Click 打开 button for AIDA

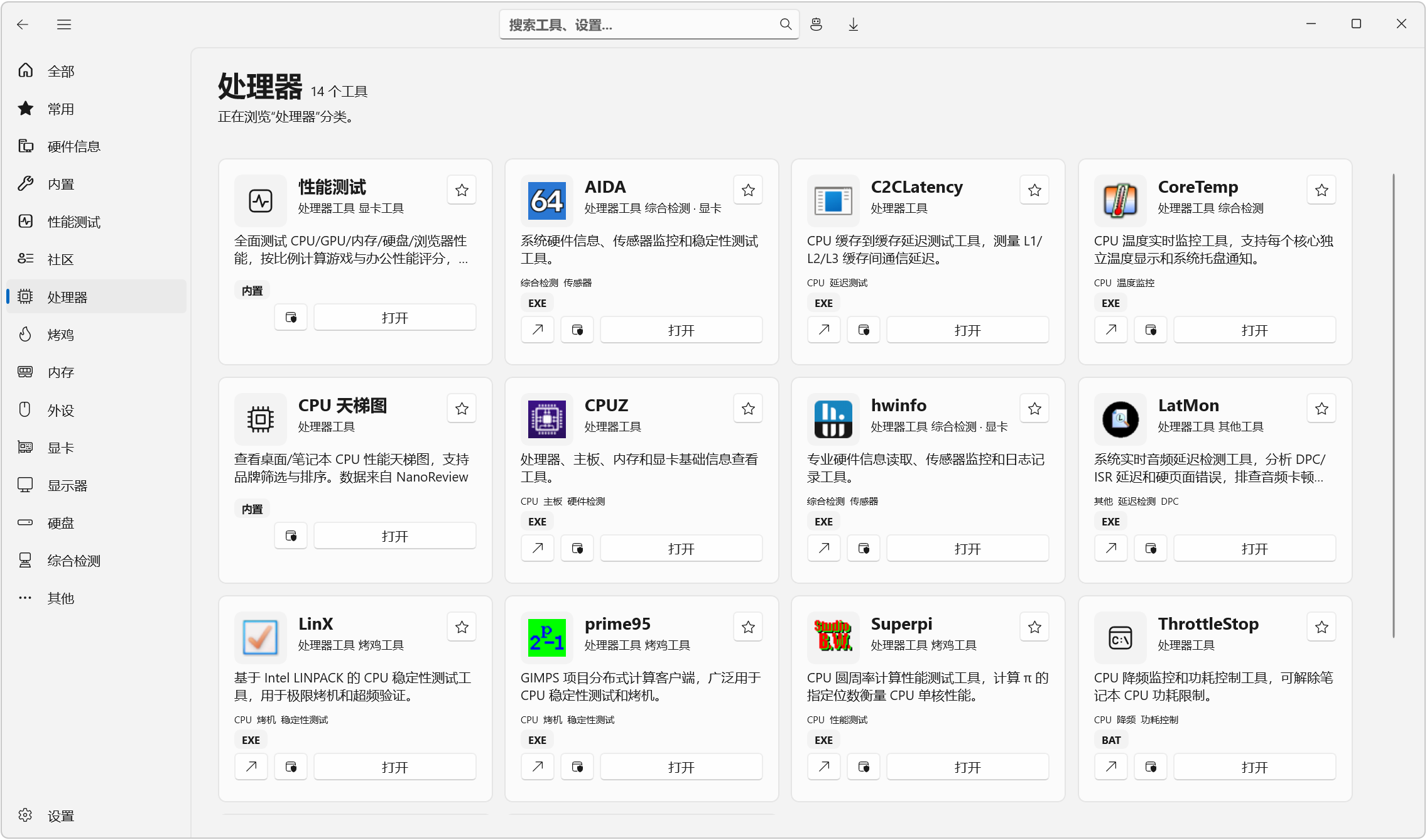tap(681, 330)
